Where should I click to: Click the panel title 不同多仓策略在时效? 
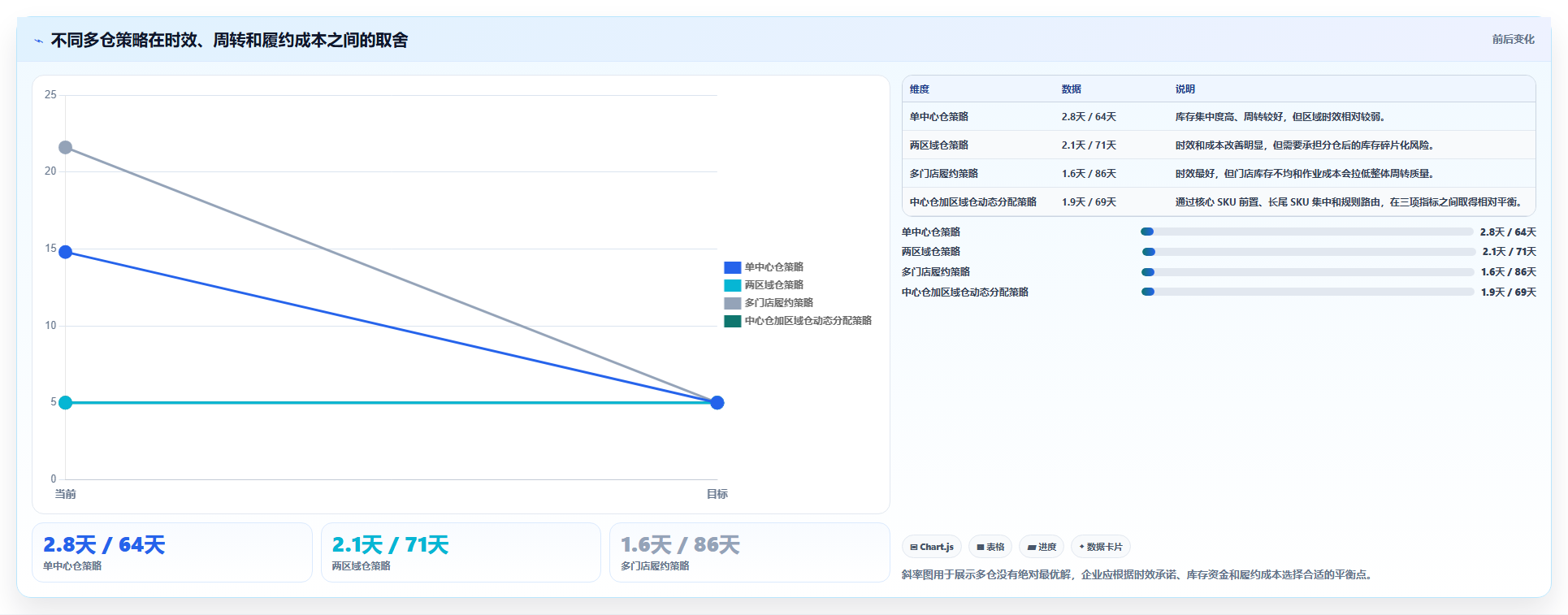229,41
